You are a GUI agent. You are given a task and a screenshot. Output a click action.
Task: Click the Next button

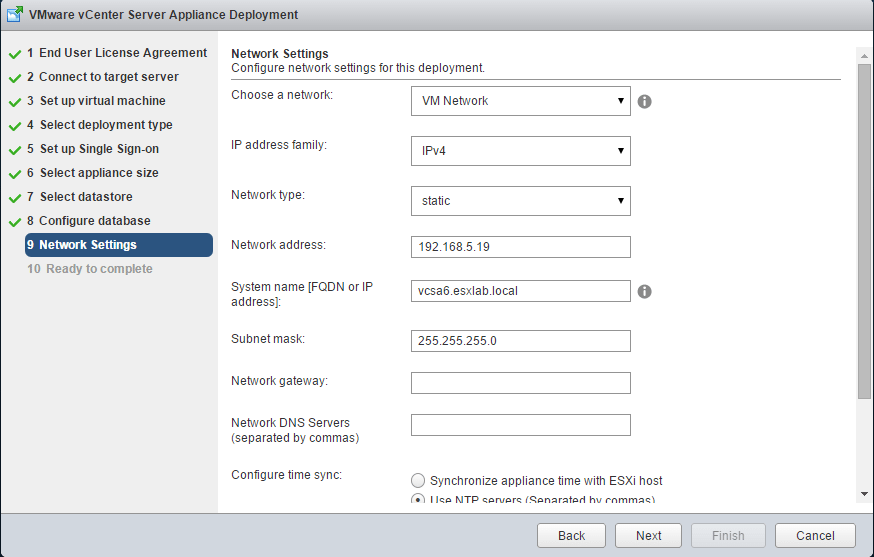[x=648, y=536]
